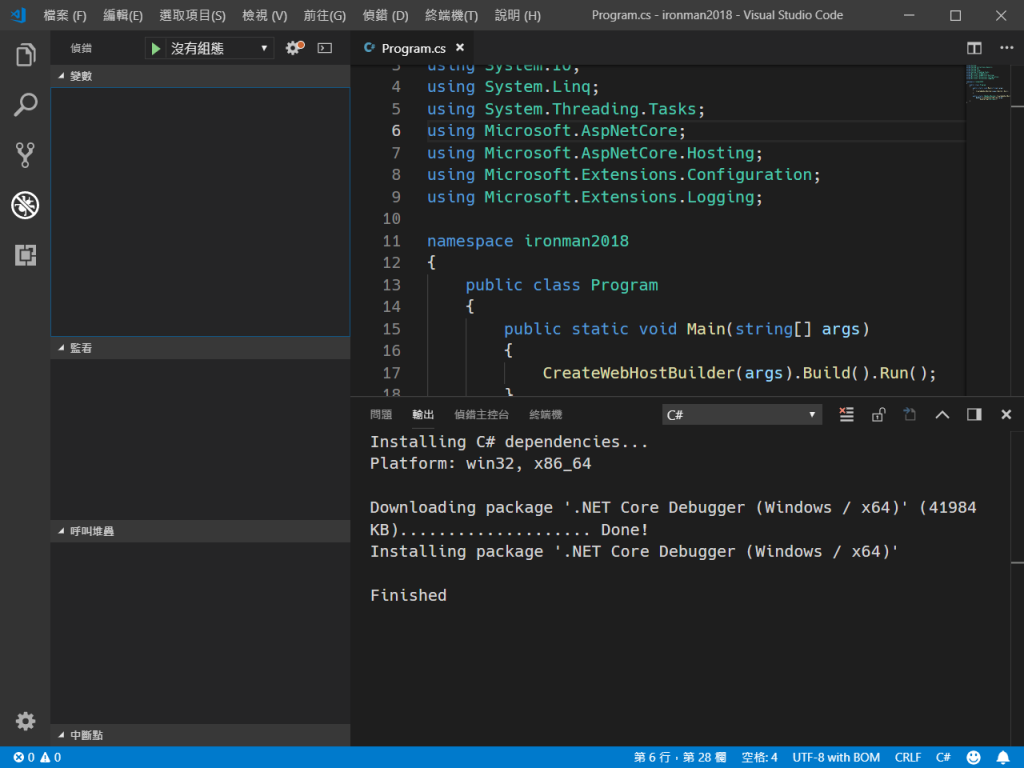Screen dimensions: 1024x768
Task: Click the 第 6 行，第 28 欄 cursor position
Action: 680,758
